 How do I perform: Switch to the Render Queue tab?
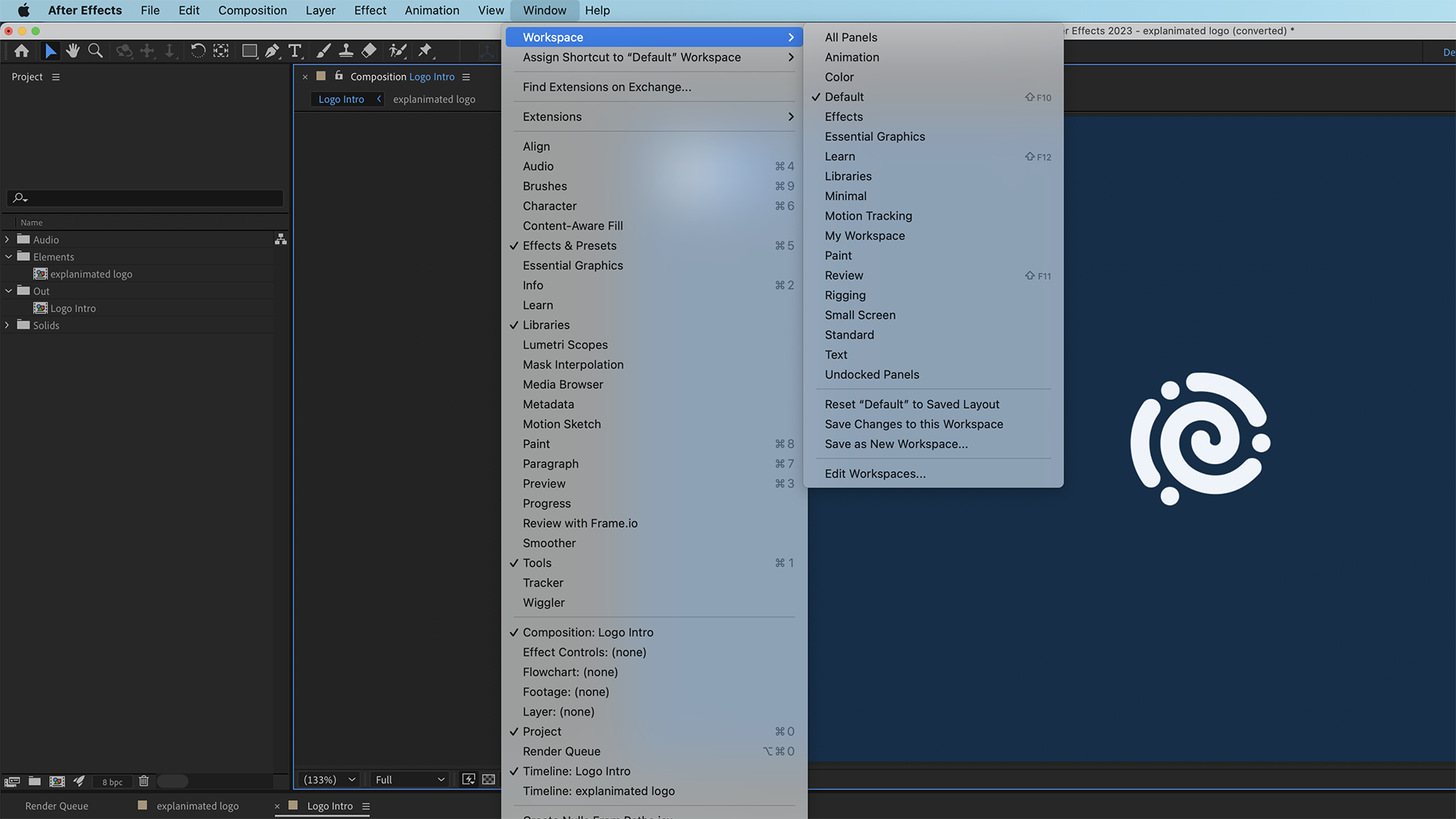(57, 805)
